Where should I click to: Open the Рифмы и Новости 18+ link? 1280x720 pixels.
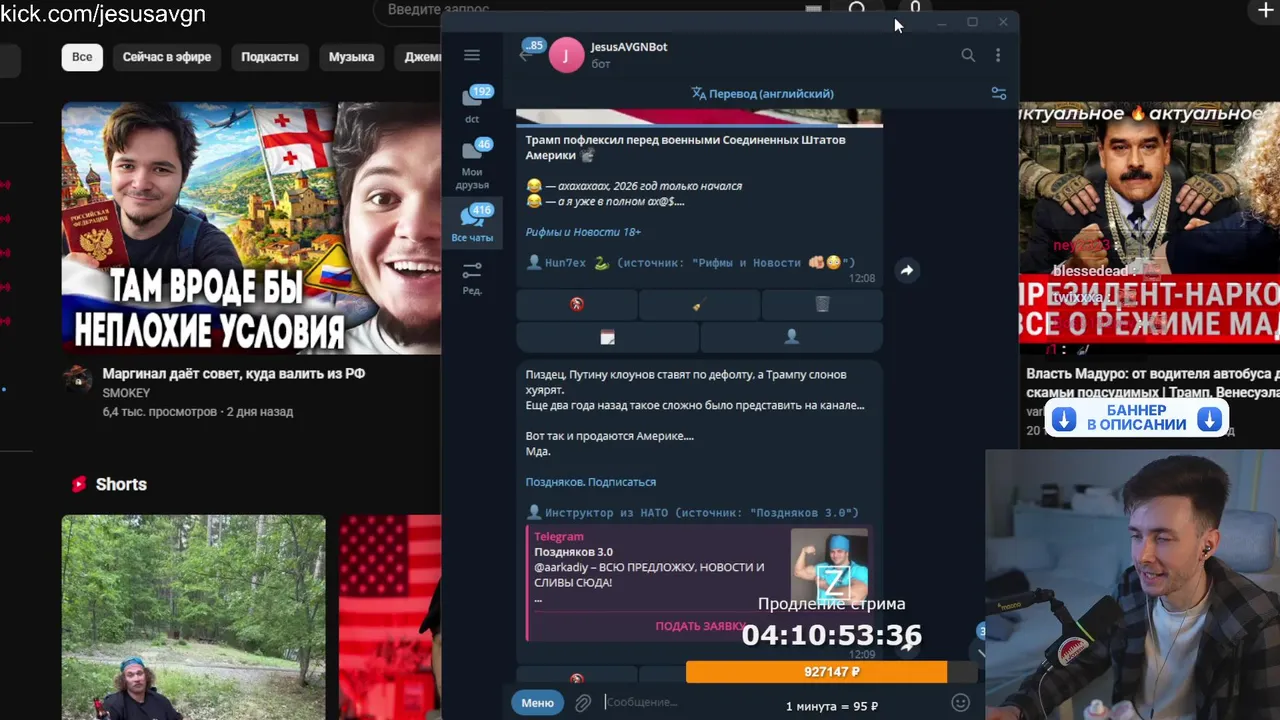(583, 232)
